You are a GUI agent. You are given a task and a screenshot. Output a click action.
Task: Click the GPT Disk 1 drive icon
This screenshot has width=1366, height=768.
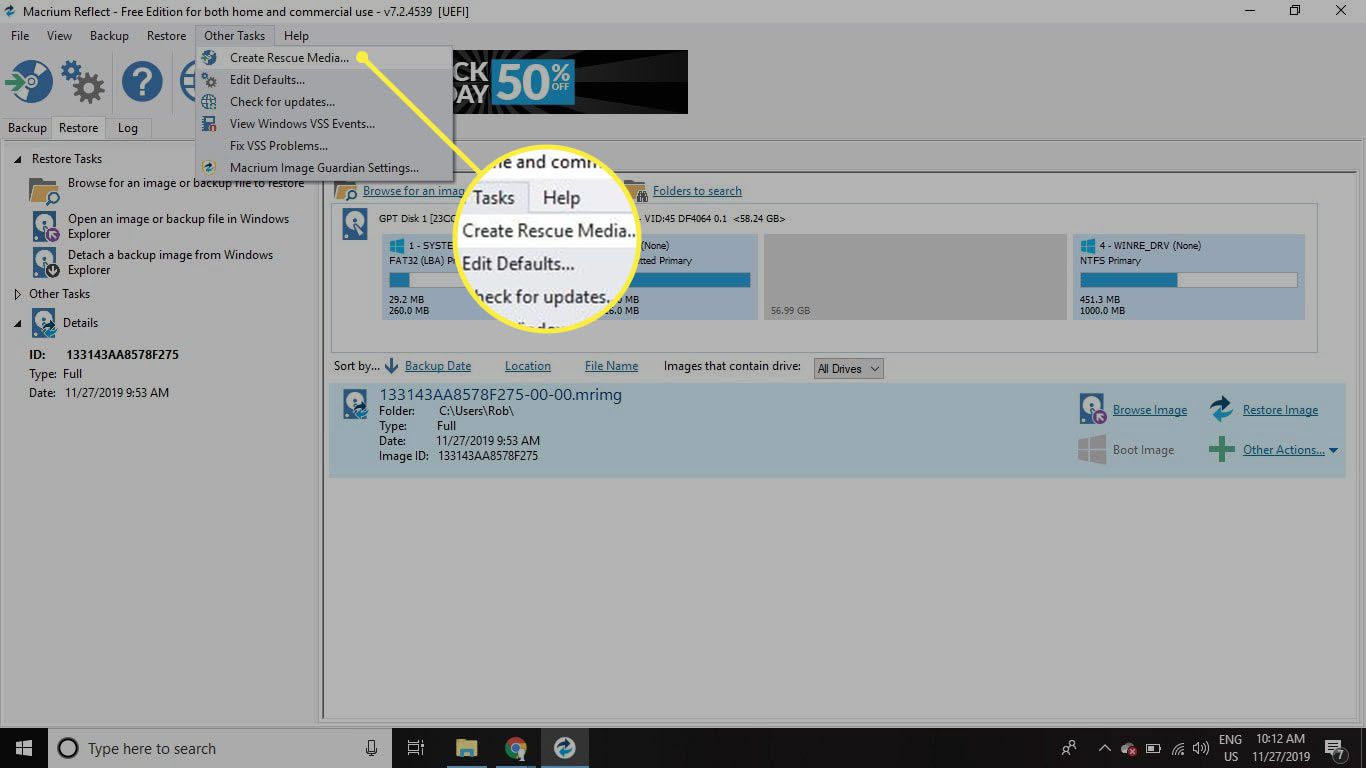coord(354,224)
